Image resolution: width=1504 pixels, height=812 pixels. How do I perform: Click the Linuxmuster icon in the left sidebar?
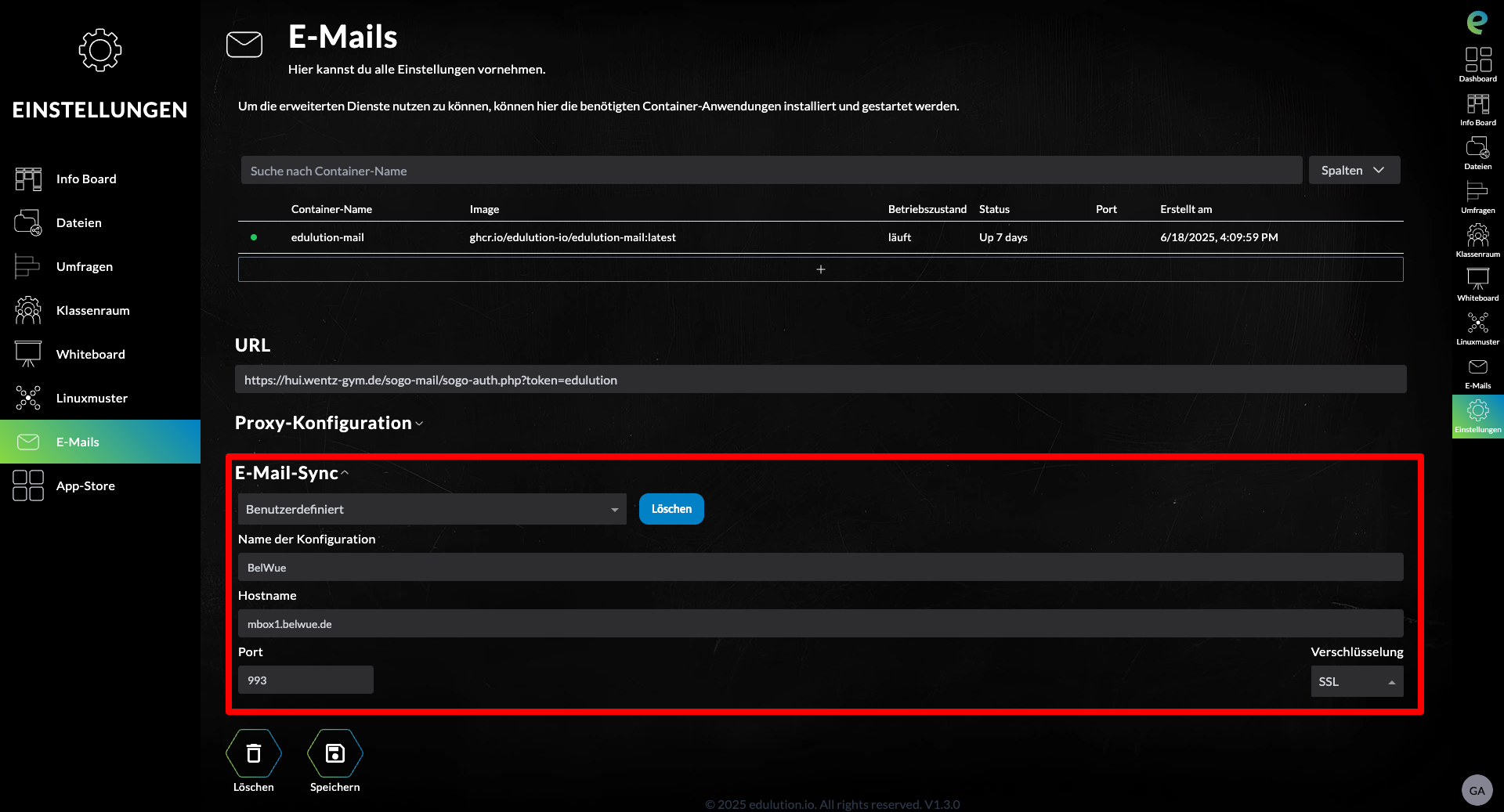[x=28, y=398]
